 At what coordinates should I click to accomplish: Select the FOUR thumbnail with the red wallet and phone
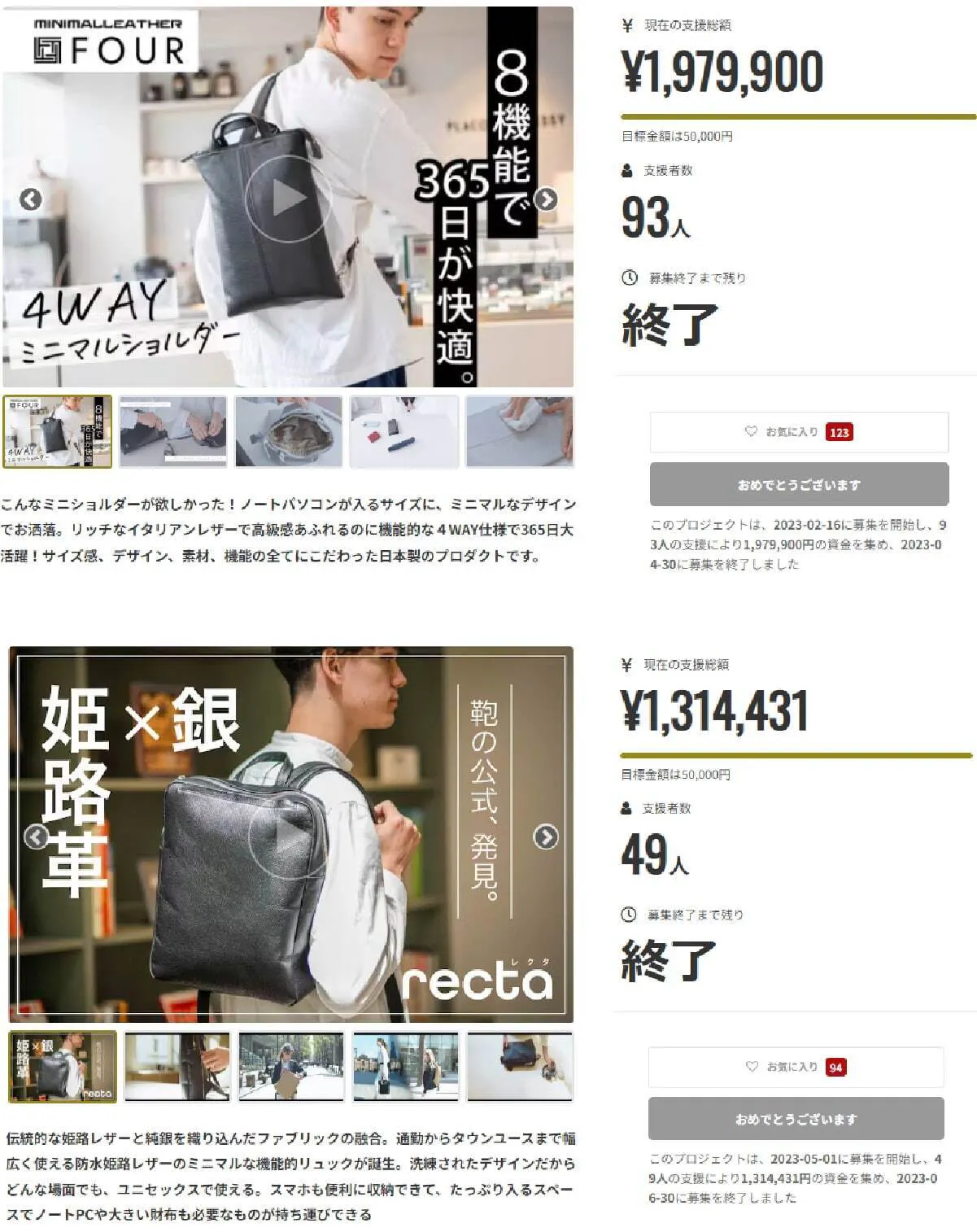tap(404, 431)
